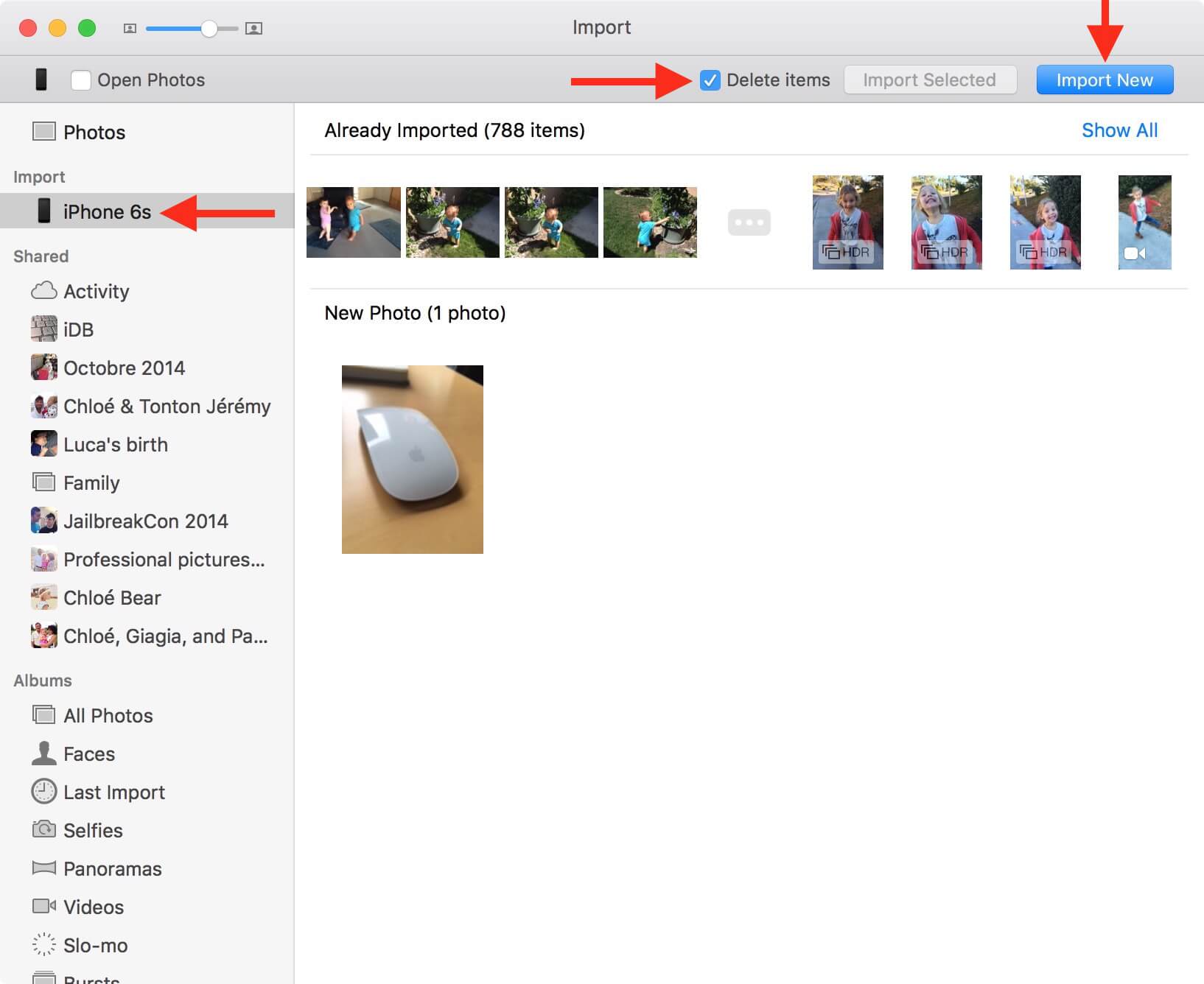The width and height of the screenshot is (1204, 984).
Task: Click the Import New button
Action: pyautogui.click(x=1105, y=80)
